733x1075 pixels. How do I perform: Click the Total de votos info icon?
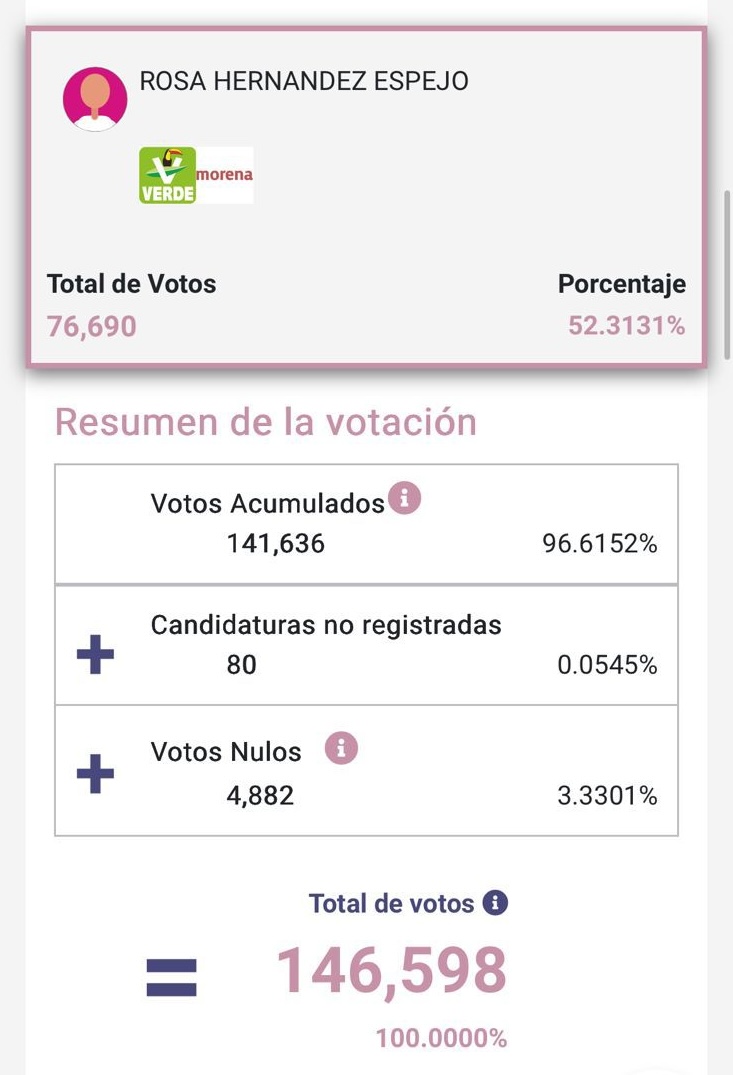[495, 903]
